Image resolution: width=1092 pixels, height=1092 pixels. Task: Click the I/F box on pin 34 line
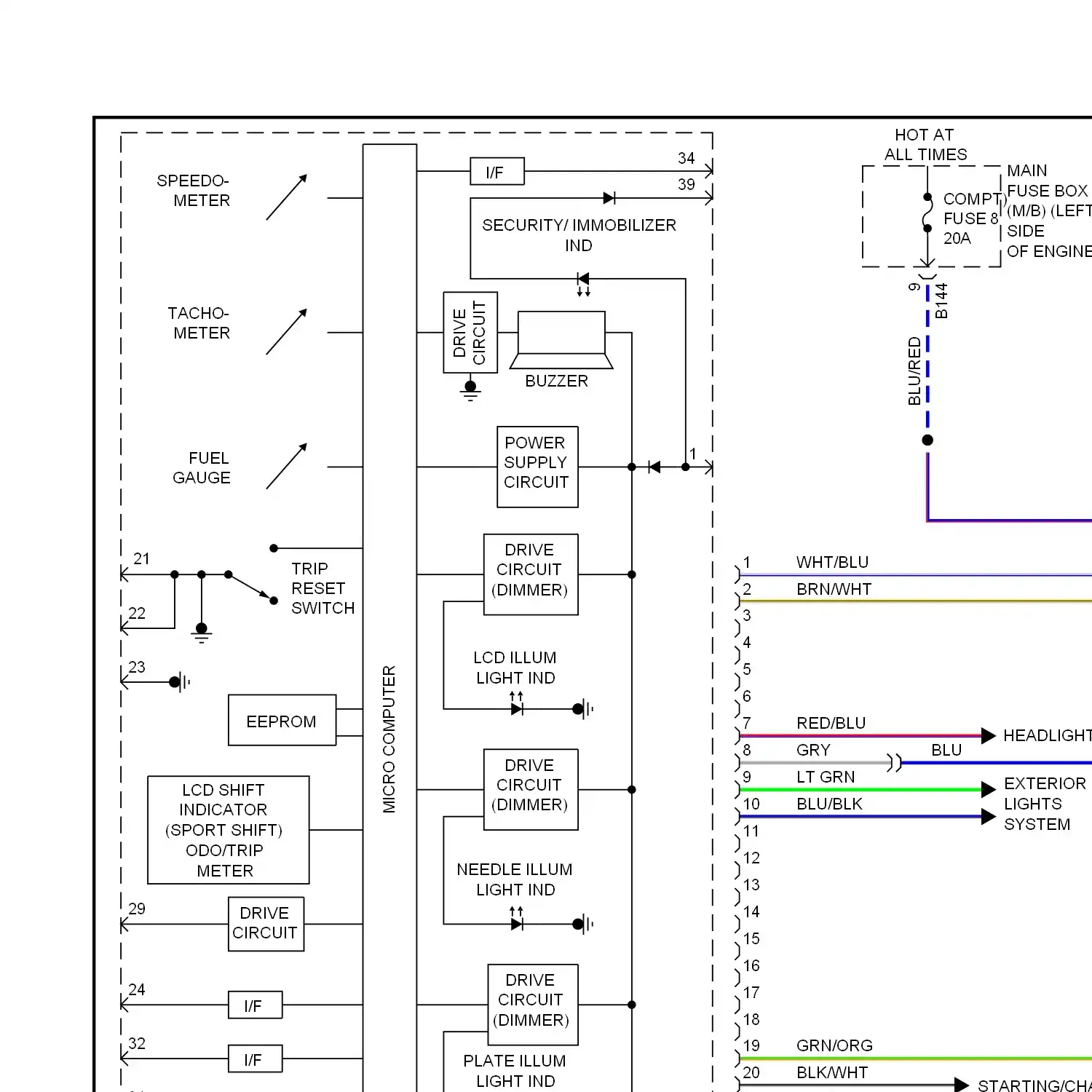[497, 172]
